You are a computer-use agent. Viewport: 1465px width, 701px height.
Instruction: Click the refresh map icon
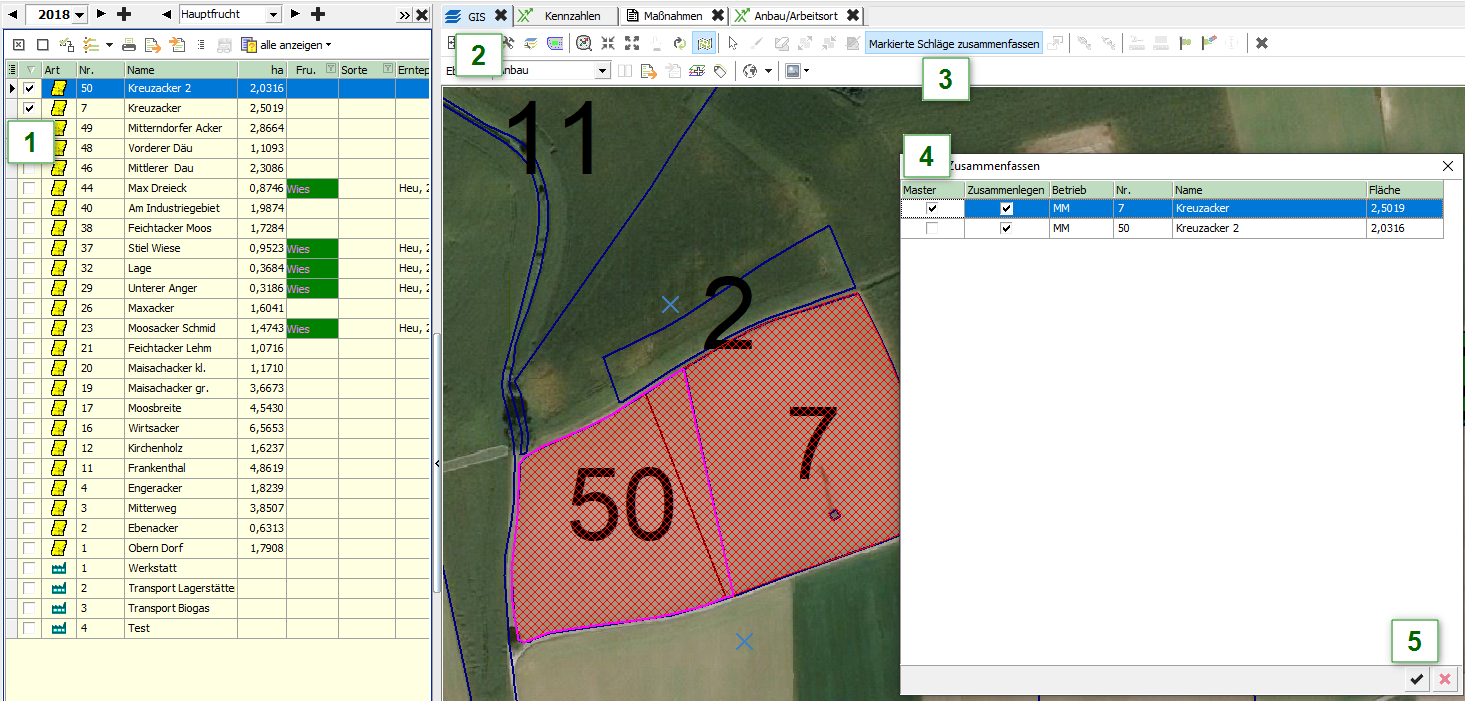680,44
